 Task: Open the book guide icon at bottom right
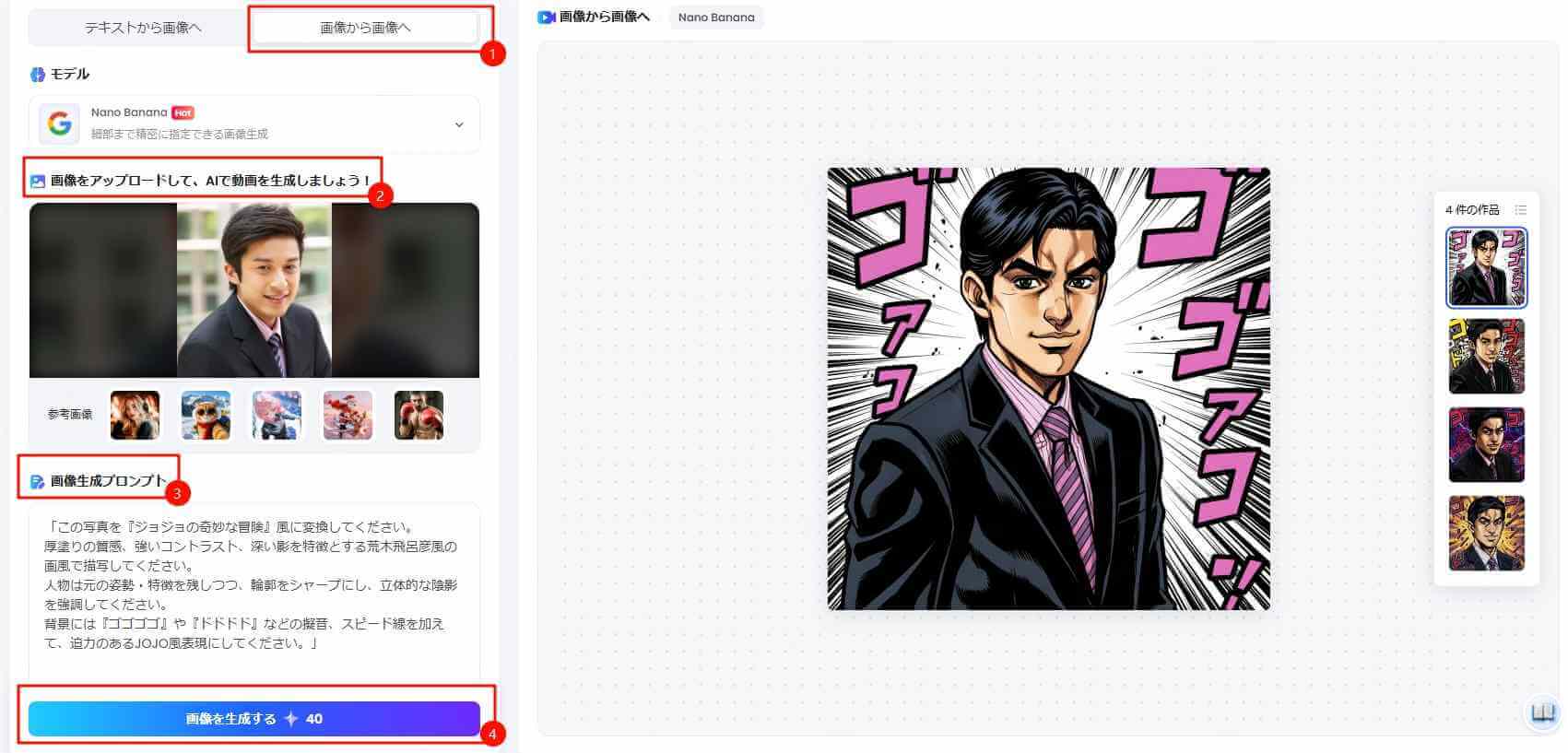tap(1543, 712)
